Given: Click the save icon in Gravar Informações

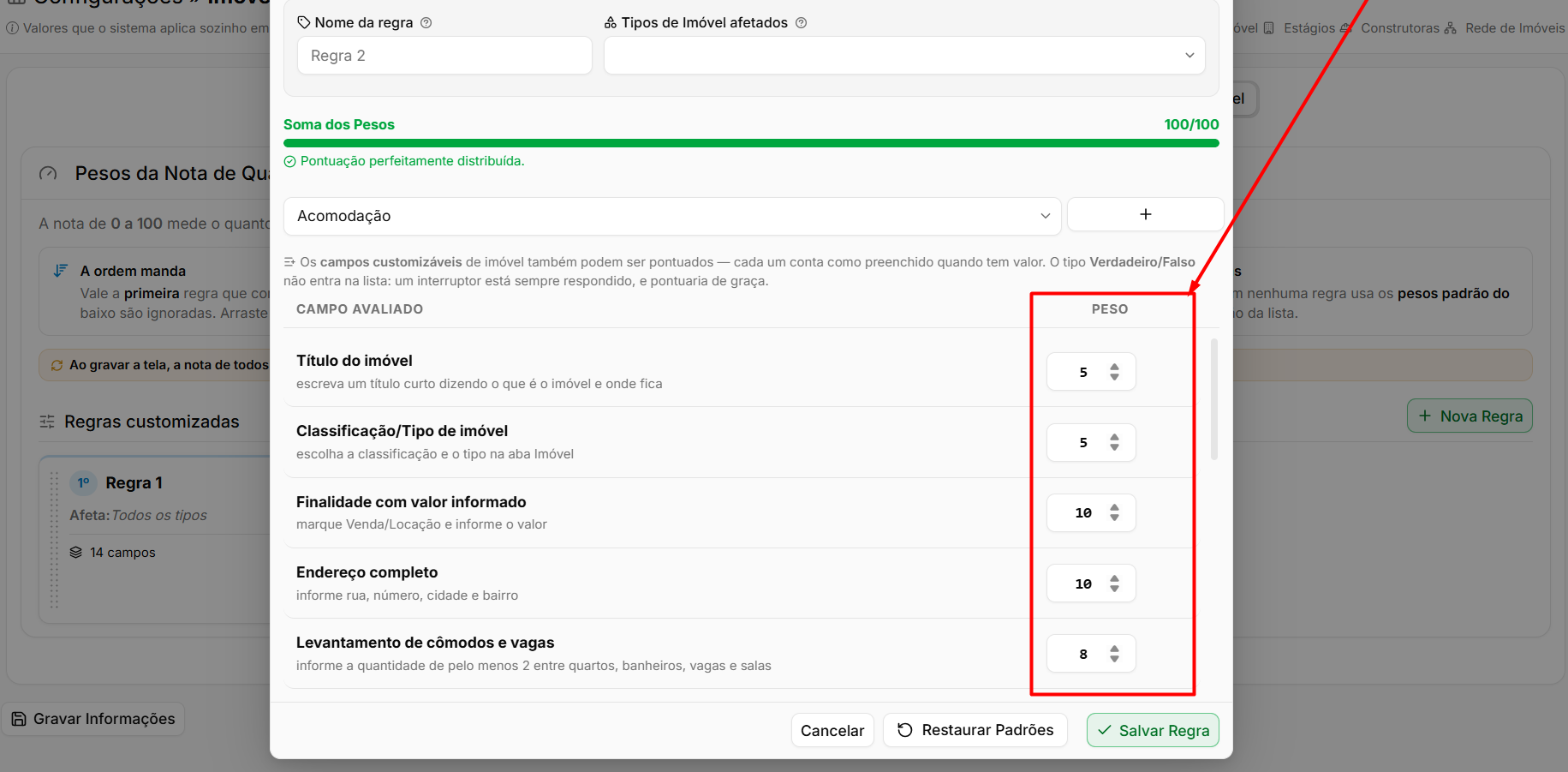Looking at the screenshot, I should pos(19,719).
